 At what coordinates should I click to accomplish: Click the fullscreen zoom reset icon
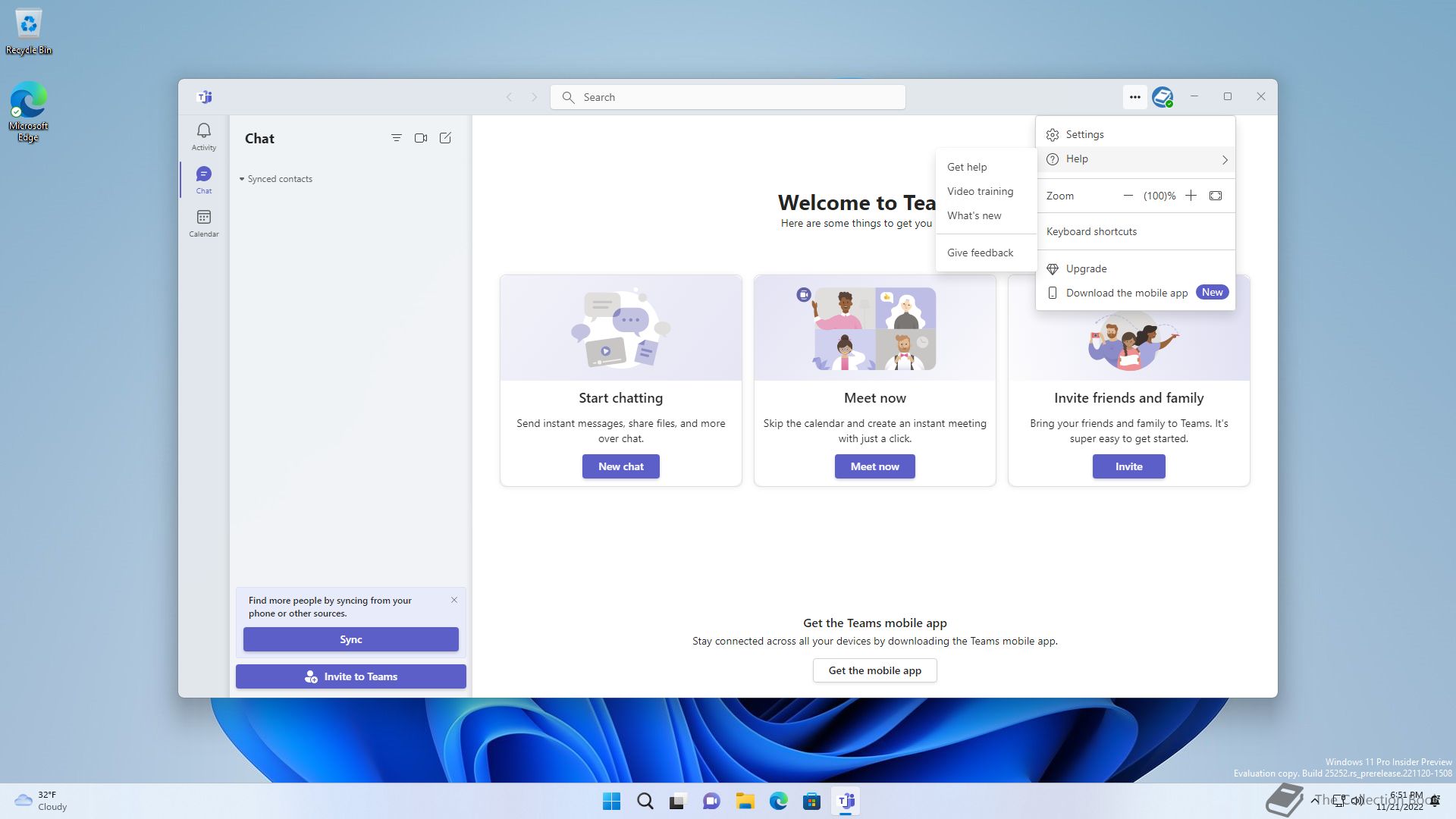pyautogui.click(x=1216, y=196)
